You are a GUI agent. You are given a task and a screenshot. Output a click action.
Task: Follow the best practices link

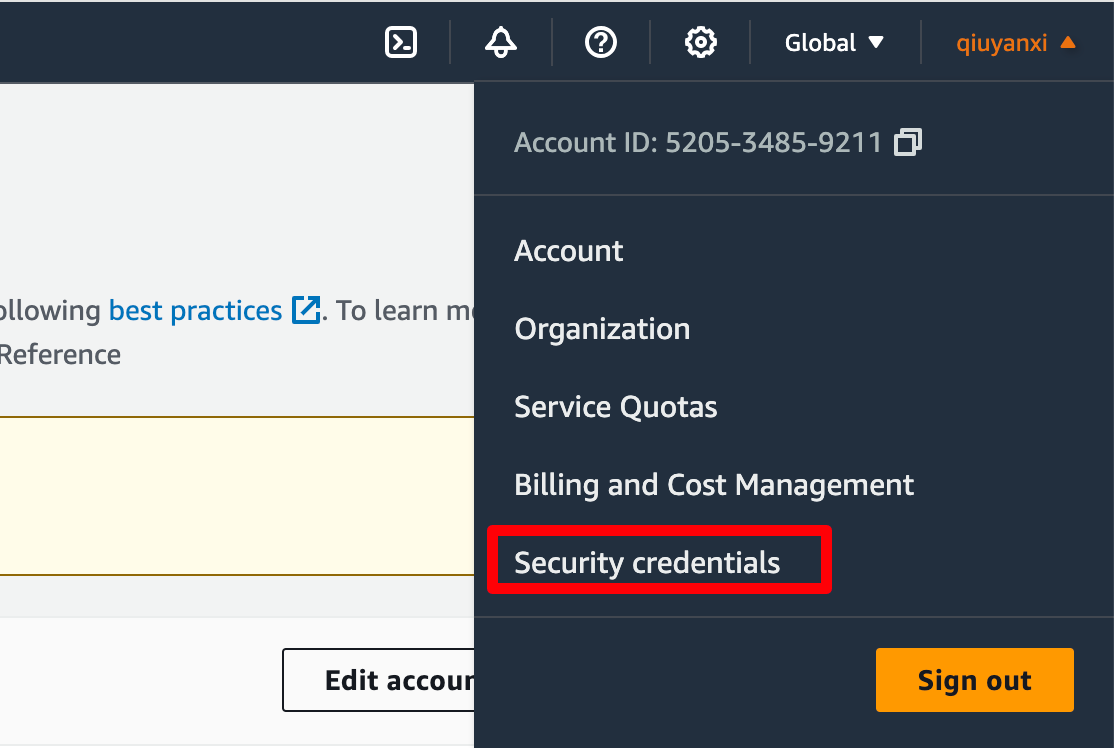tap(195, 310)
